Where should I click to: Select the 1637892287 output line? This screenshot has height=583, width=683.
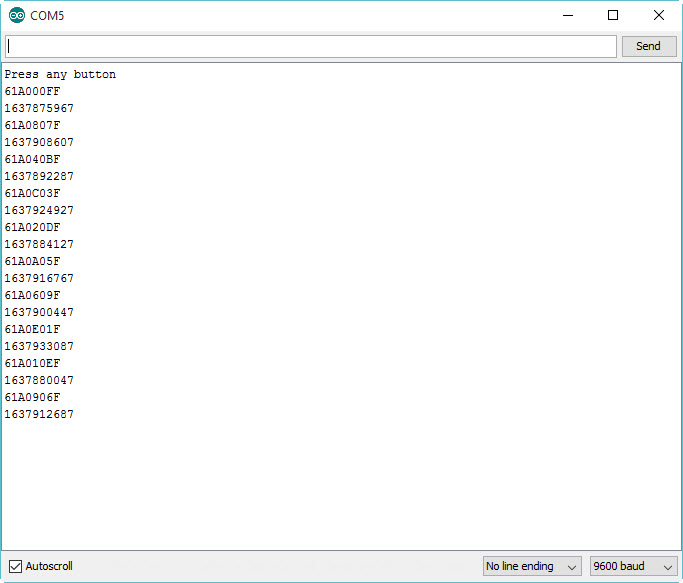coord(39,176)
